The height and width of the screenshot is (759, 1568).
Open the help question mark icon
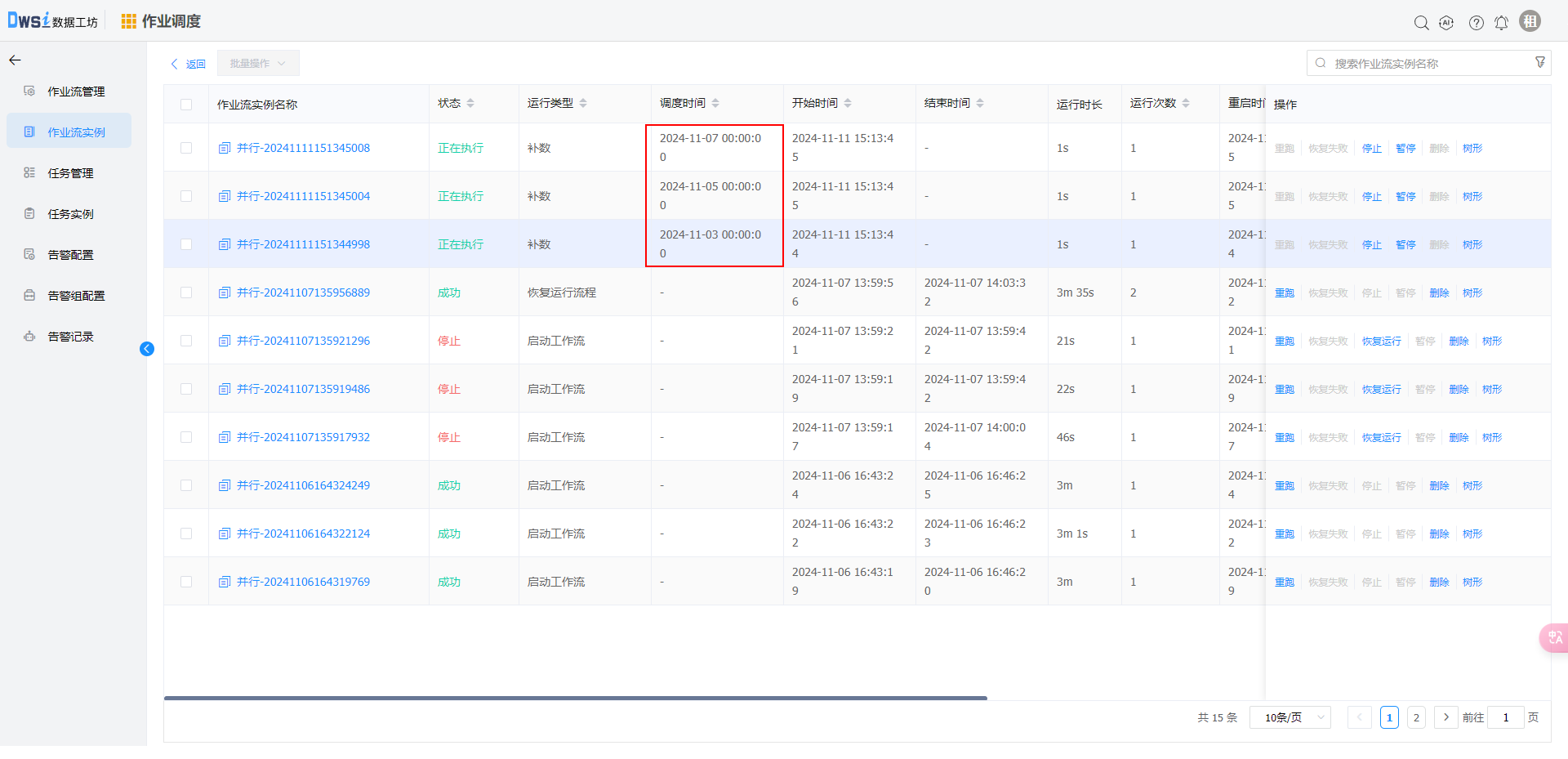tap(1476, 23)
